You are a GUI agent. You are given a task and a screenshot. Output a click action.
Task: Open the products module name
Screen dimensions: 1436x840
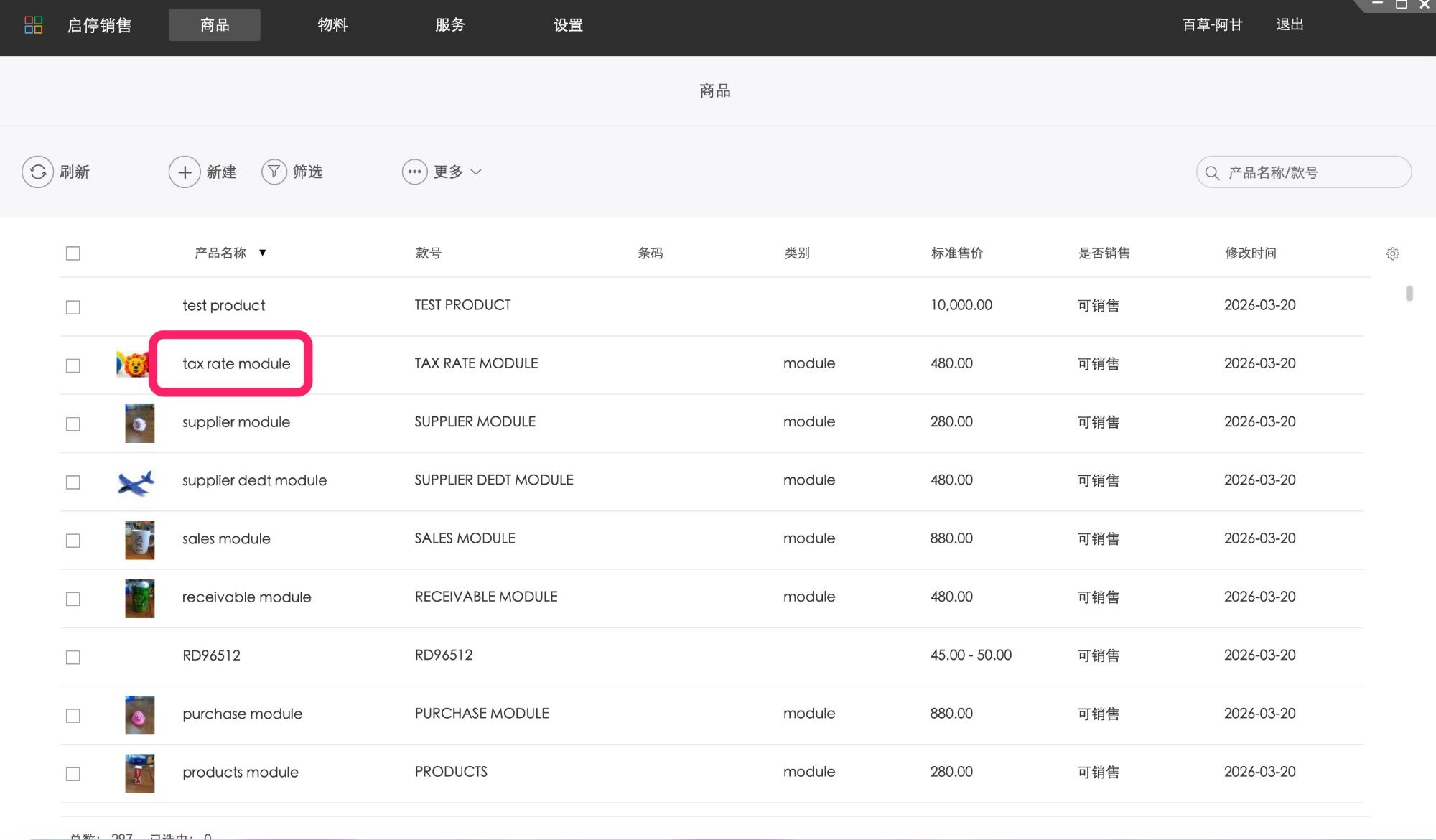240,773
